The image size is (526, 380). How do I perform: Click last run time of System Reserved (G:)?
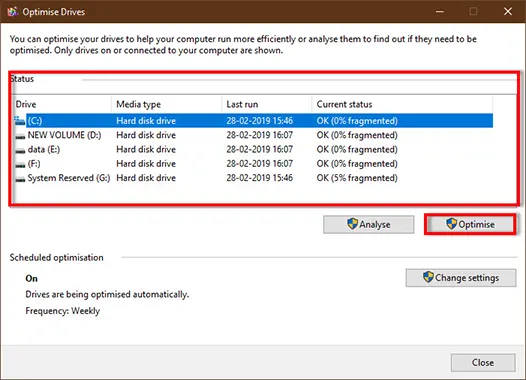259,178
